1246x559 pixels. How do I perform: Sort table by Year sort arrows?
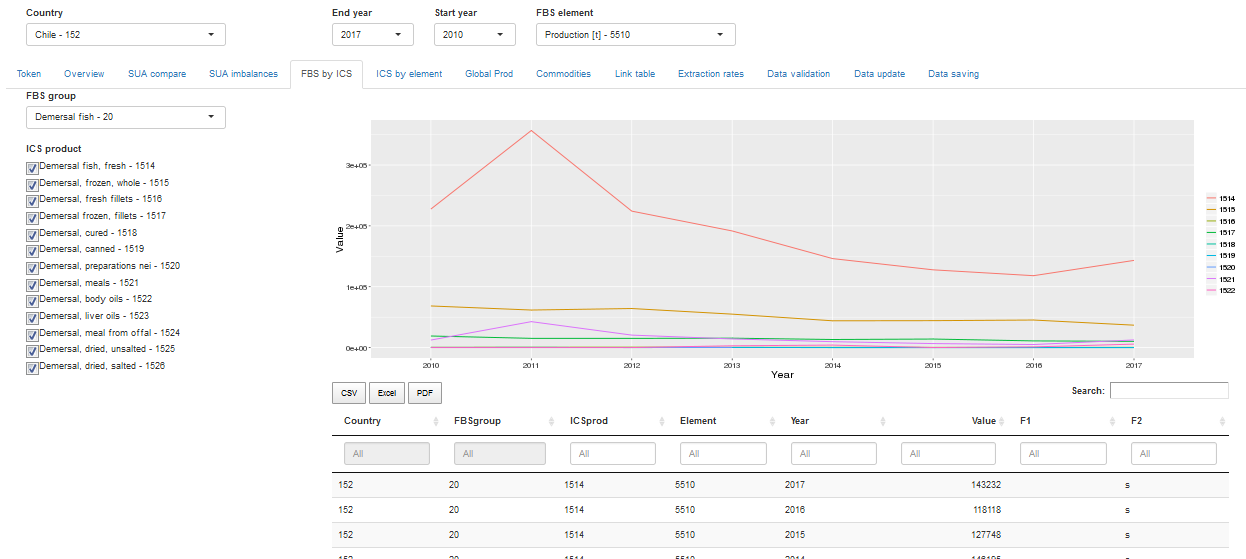882,421
